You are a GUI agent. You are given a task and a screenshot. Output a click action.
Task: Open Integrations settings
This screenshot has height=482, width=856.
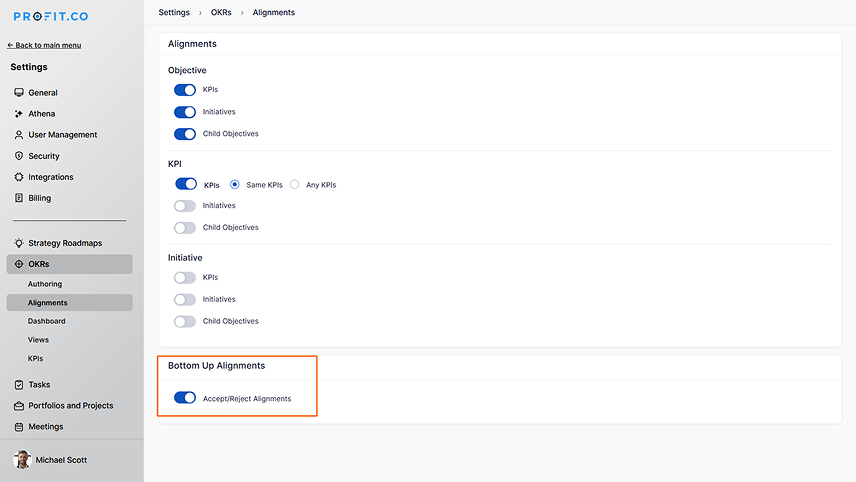pos(51,177)
